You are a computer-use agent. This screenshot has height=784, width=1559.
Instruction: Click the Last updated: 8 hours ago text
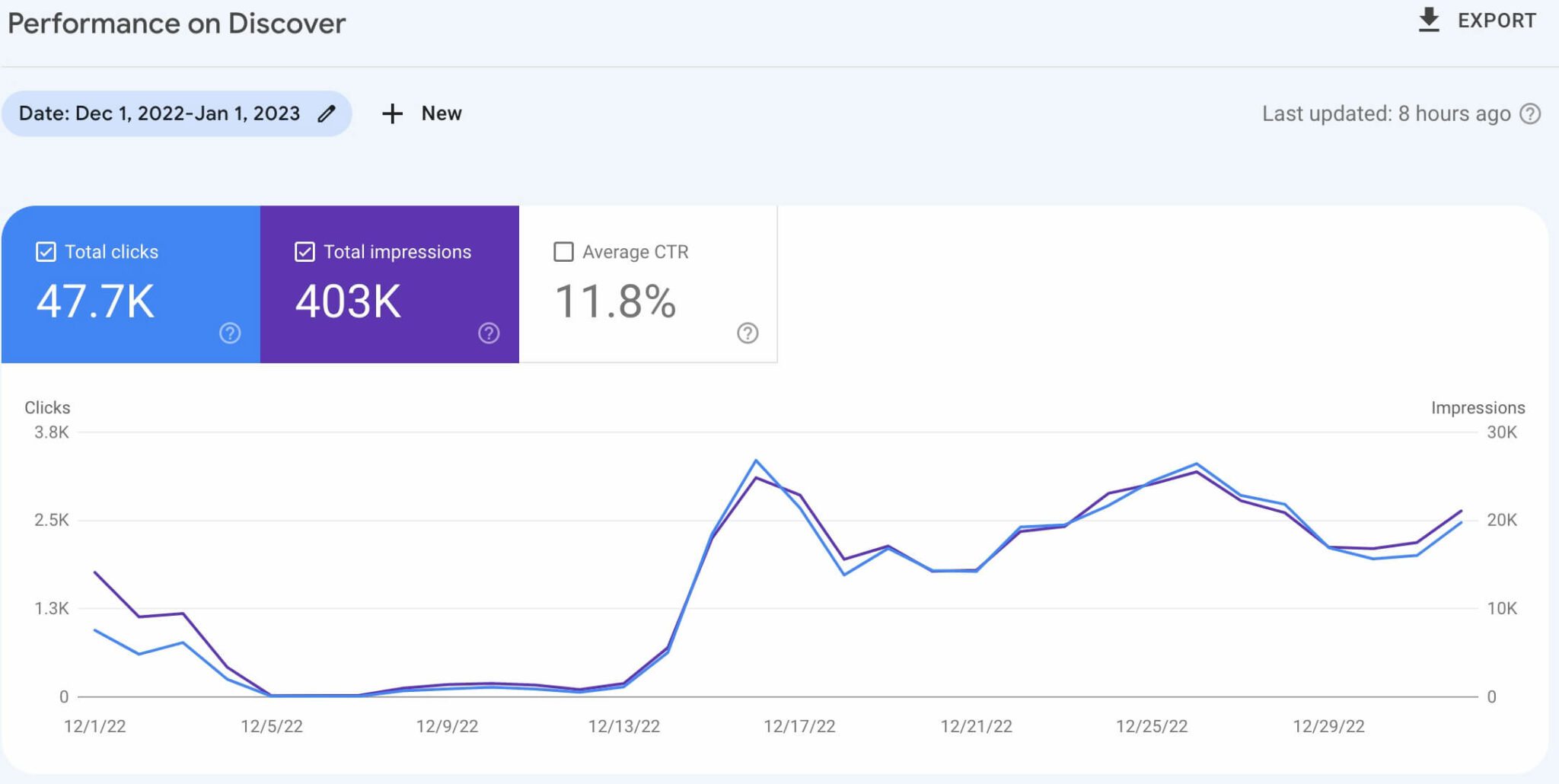1385,113
